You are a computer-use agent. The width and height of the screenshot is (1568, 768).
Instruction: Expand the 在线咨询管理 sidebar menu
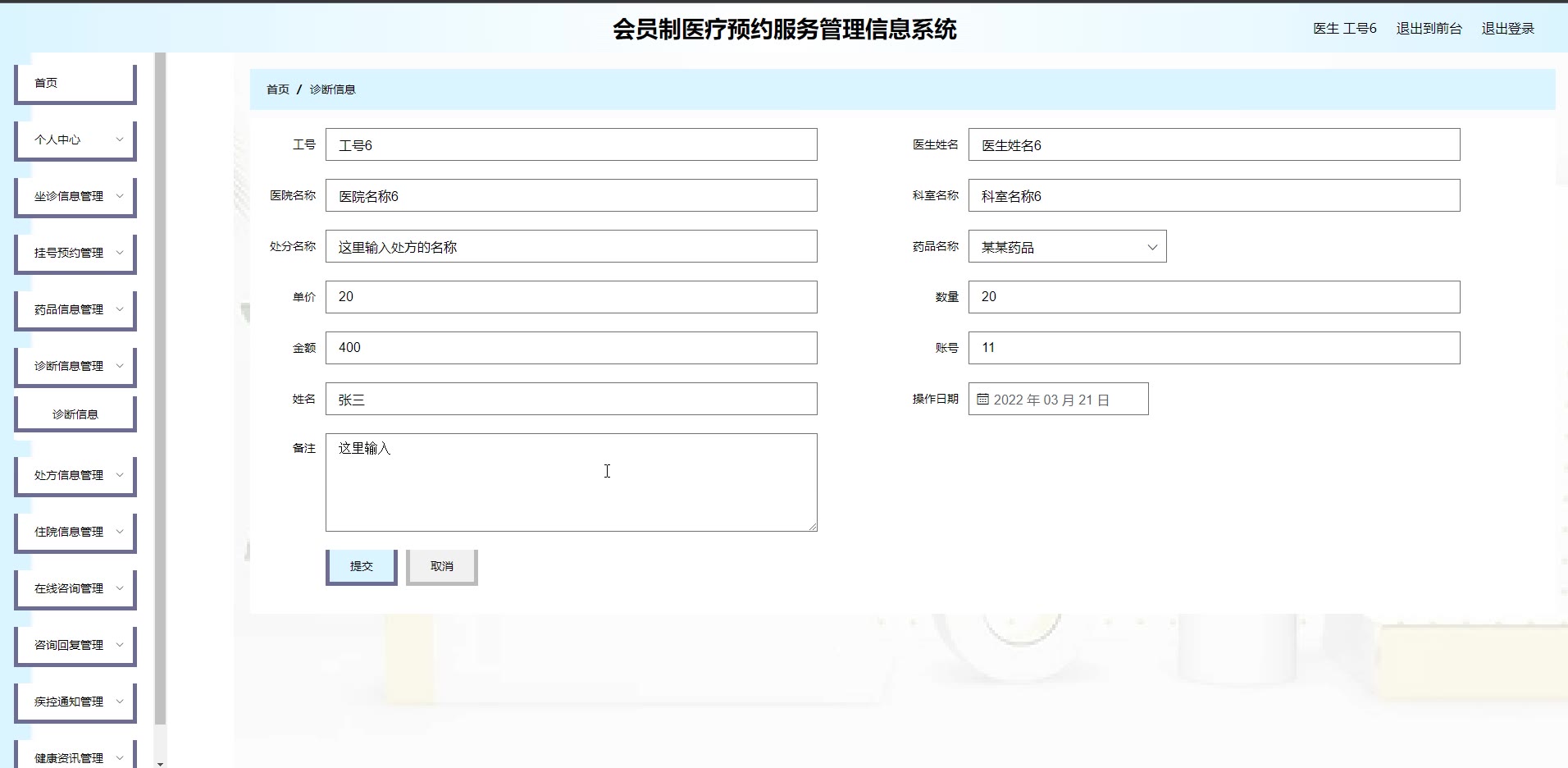point(75,588)
